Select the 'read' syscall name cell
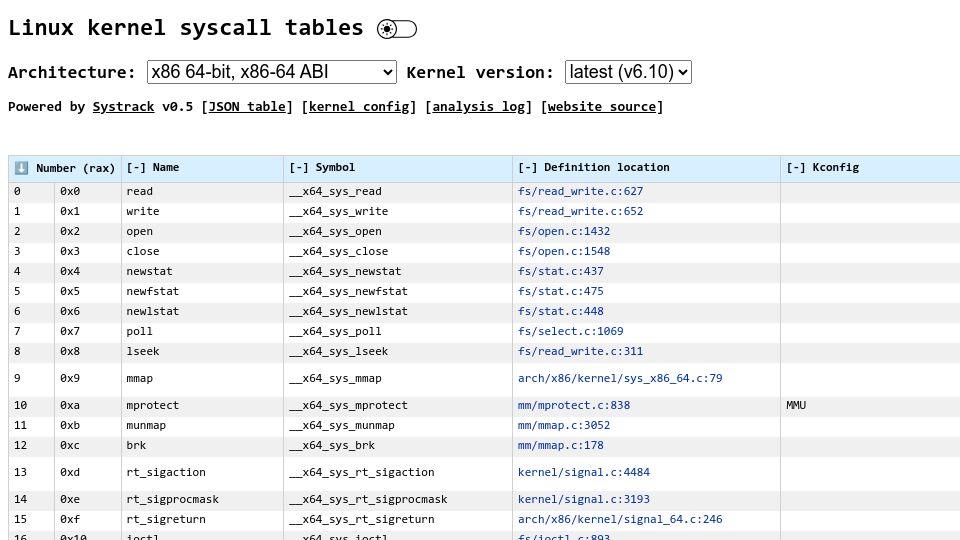960x540 pixels. (202, 191)
